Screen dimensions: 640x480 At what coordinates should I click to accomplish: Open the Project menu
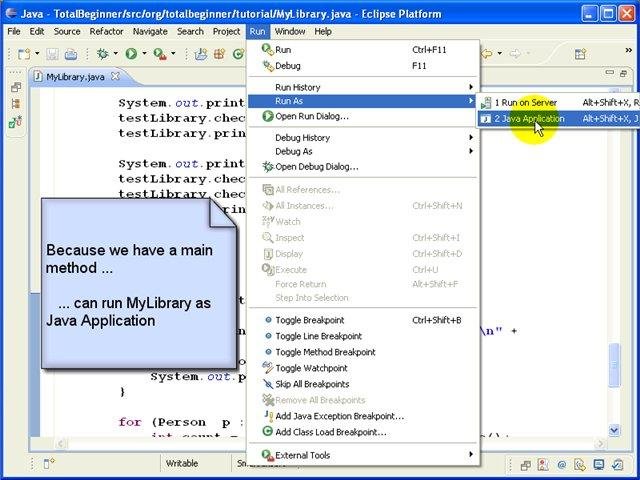[227, 31]
